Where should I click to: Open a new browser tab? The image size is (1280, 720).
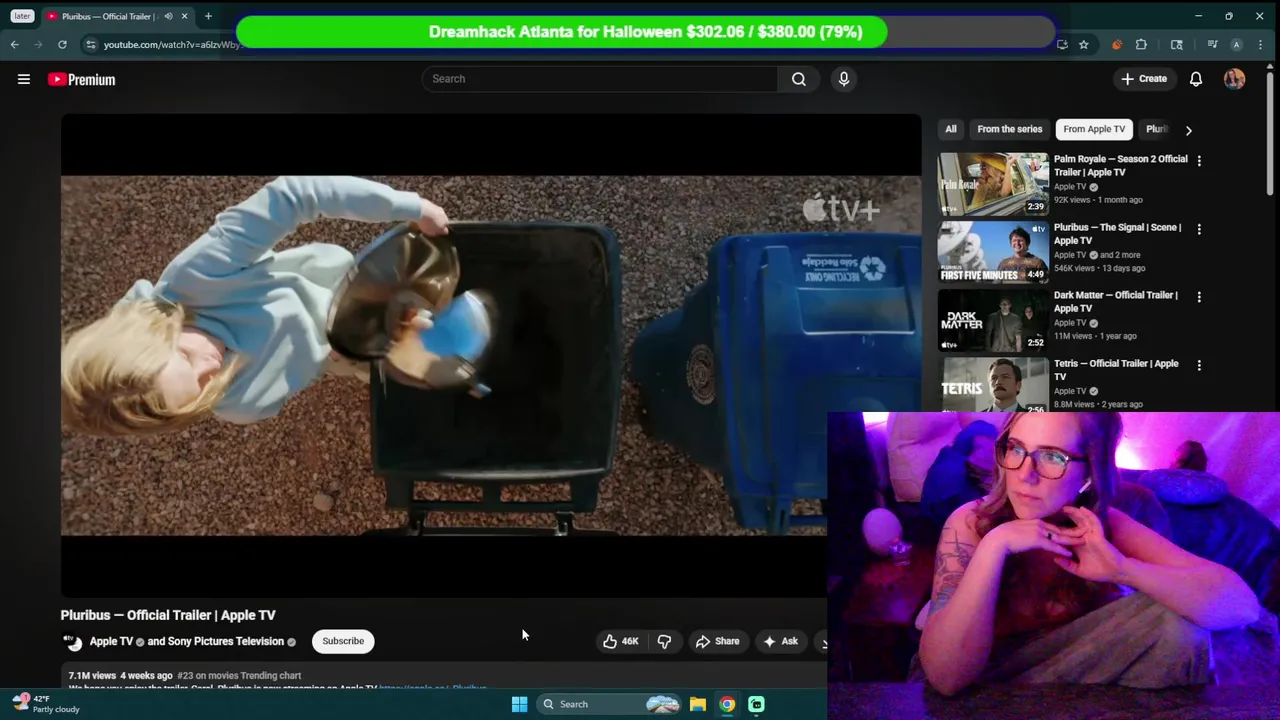208,16
